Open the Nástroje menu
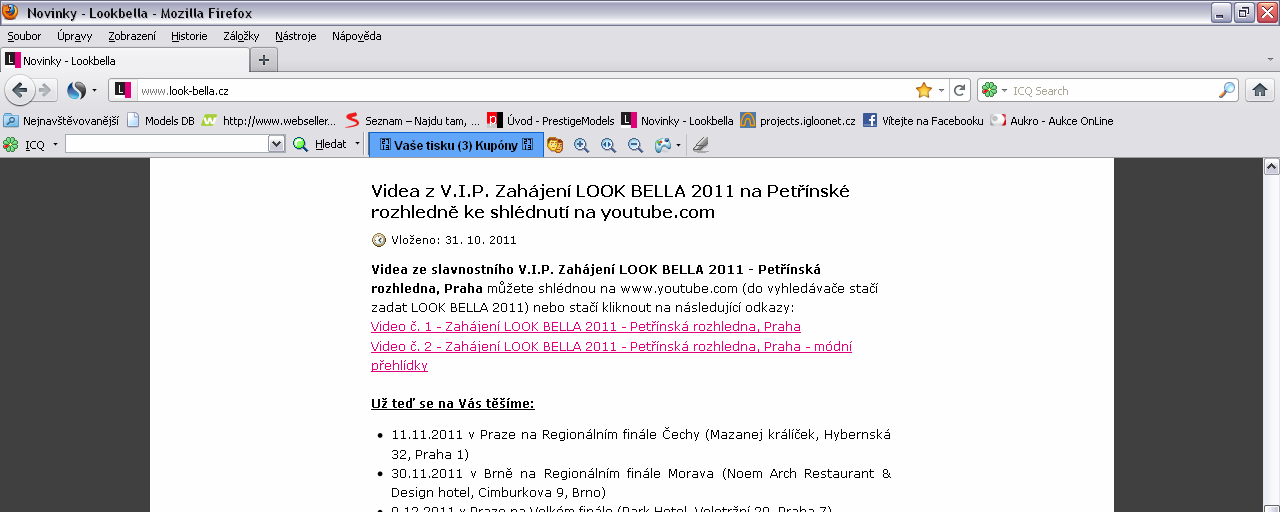 [296, 36]
